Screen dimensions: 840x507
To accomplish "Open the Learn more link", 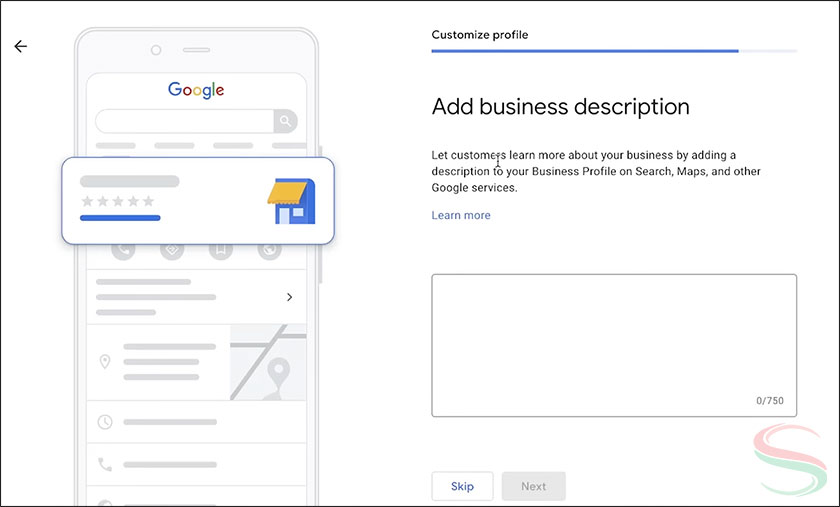I will (x=461, y=215).
